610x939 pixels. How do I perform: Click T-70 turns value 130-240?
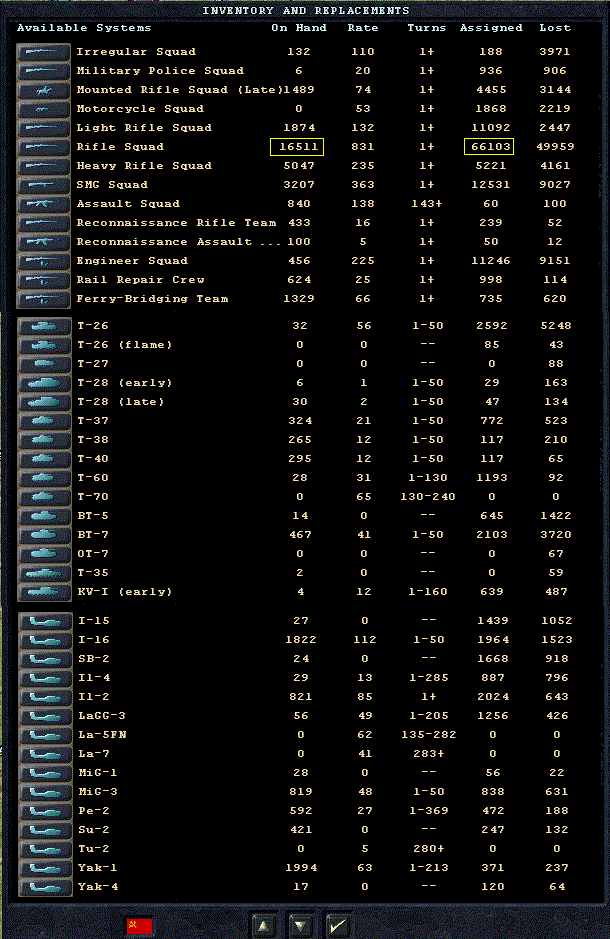[x=427, y=497]
